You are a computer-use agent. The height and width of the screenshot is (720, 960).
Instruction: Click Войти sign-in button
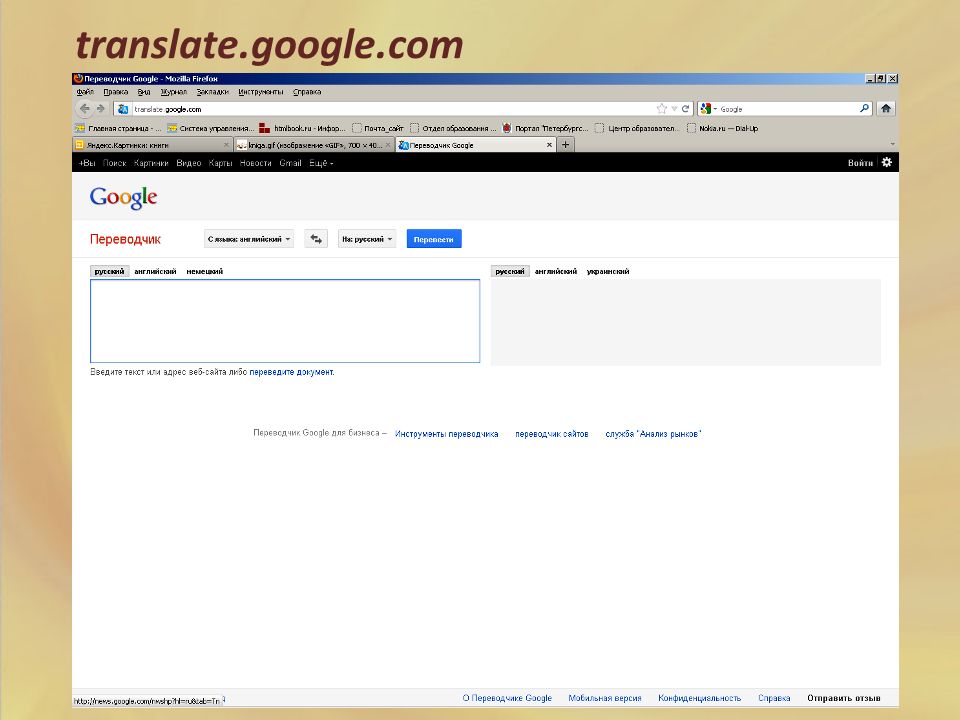(860, 163)
